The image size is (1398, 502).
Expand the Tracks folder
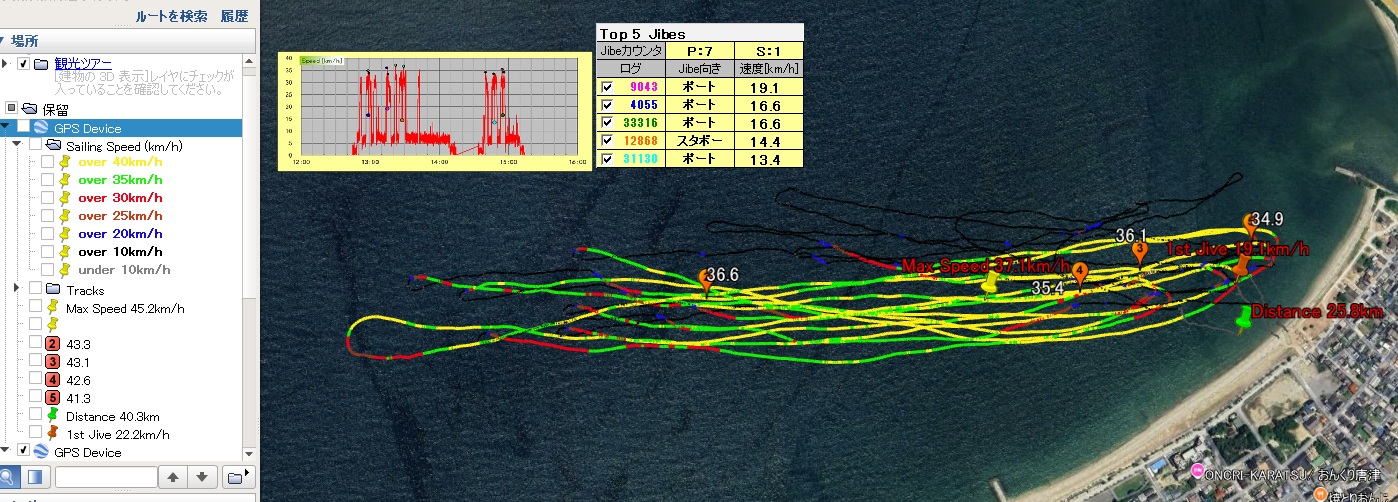click(x=17, y=290)
